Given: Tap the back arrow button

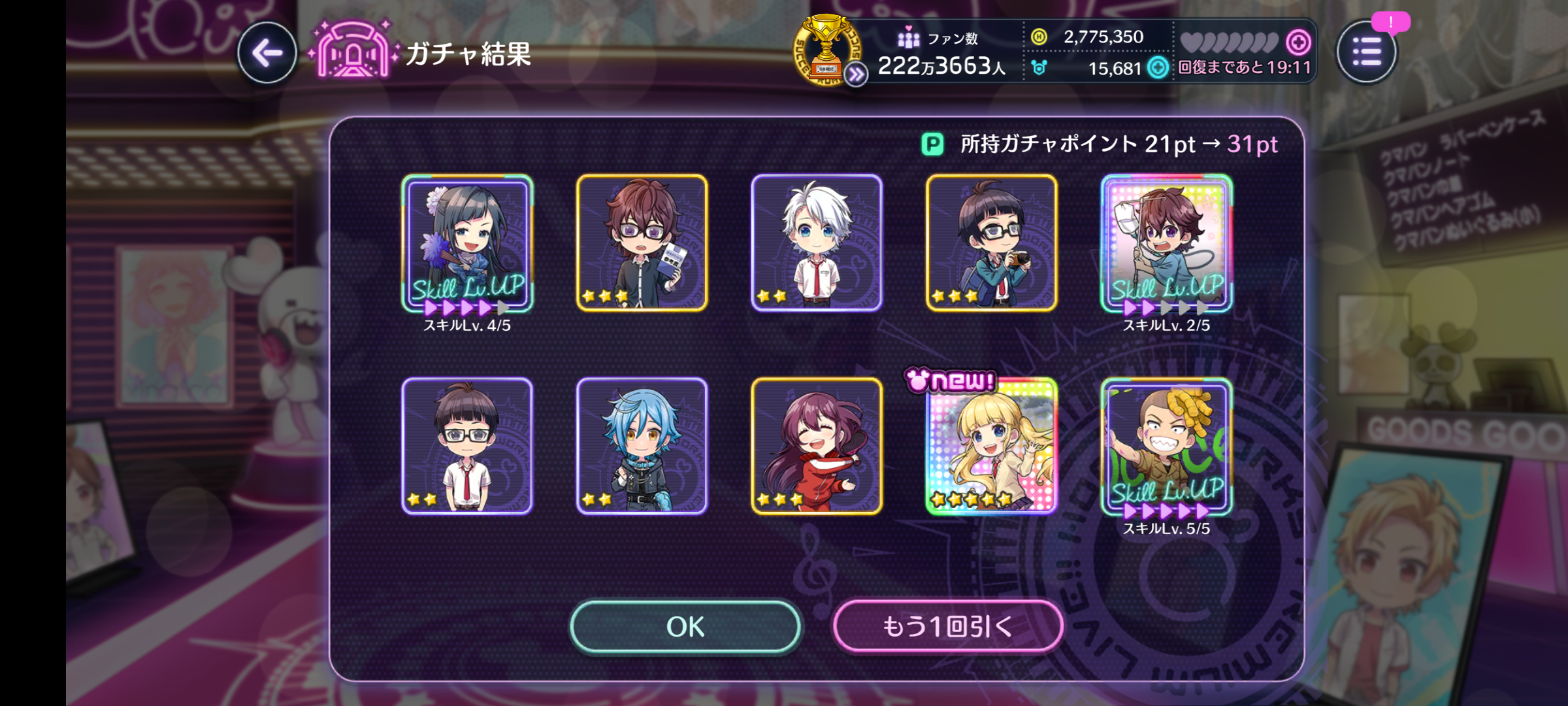Looking at the screenshot, I should pyautogui.click(x=267, y=53).
